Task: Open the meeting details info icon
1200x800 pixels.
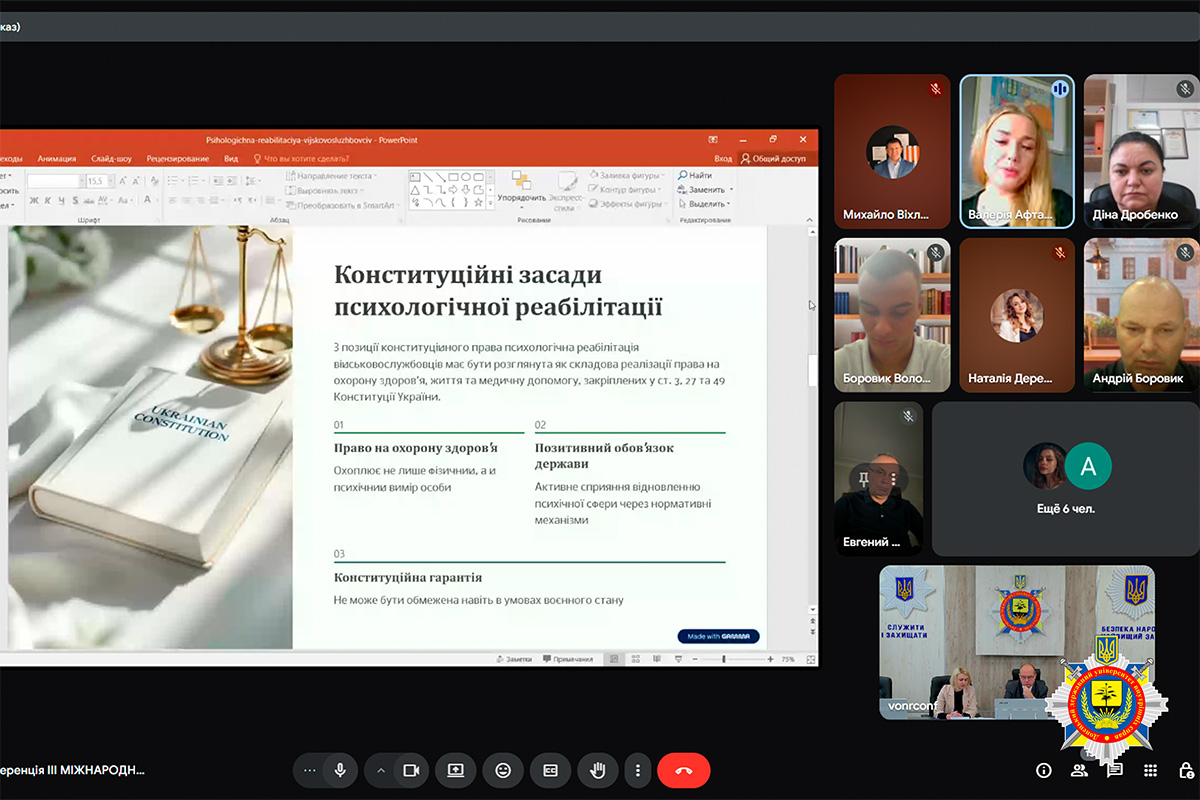Action: pyautogui.click(x=1044, y=770)
